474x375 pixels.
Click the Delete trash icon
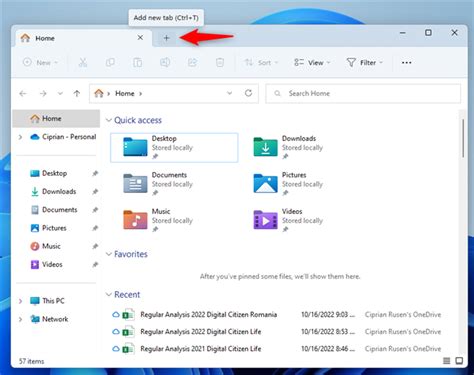220,62
